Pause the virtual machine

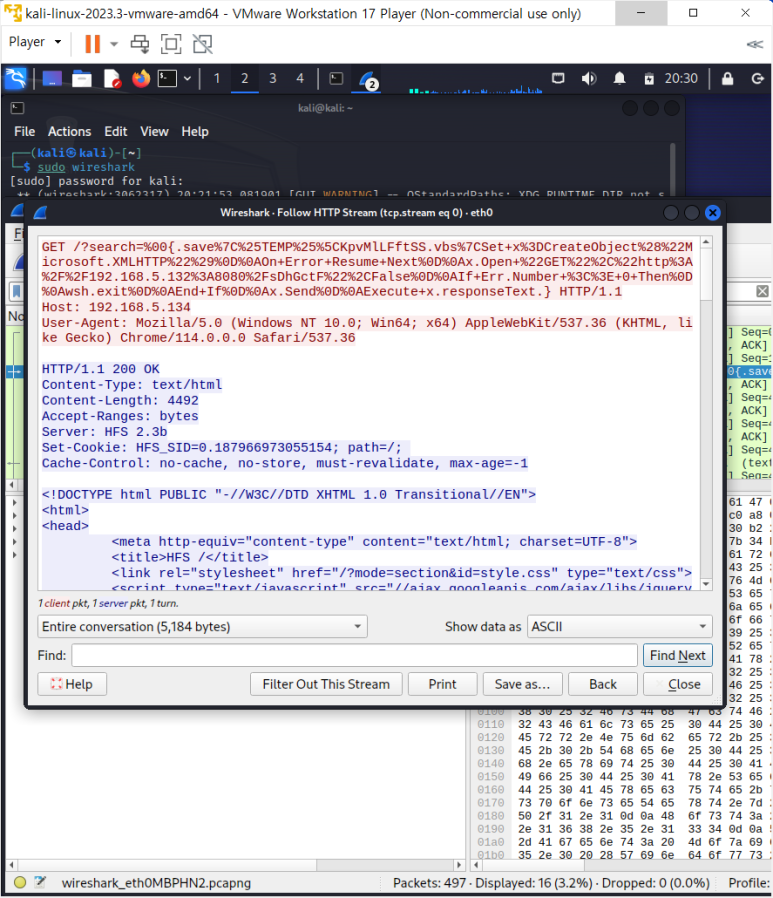pos(92,44)
